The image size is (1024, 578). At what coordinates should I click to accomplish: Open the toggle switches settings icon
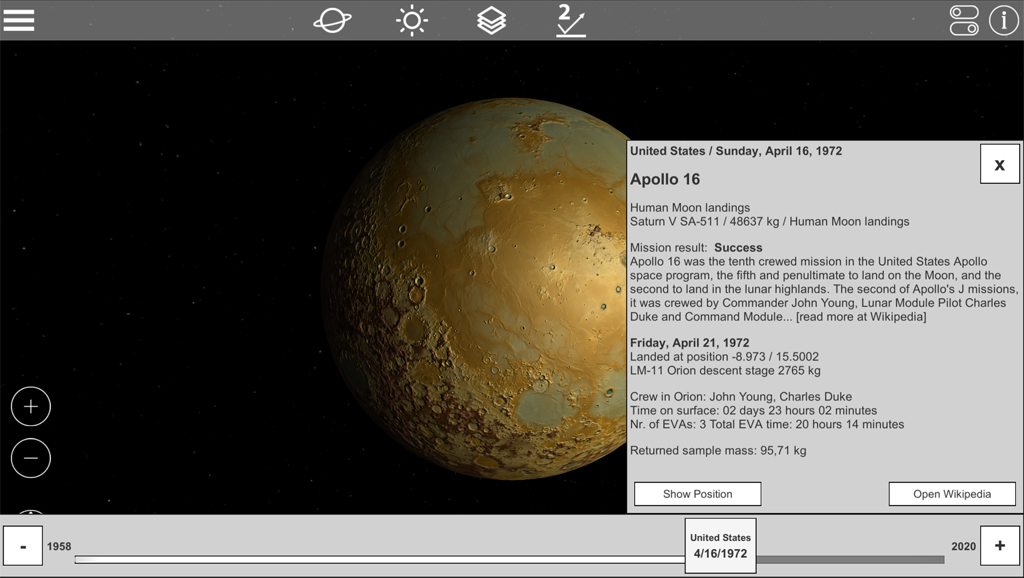(x=964, y=20)
